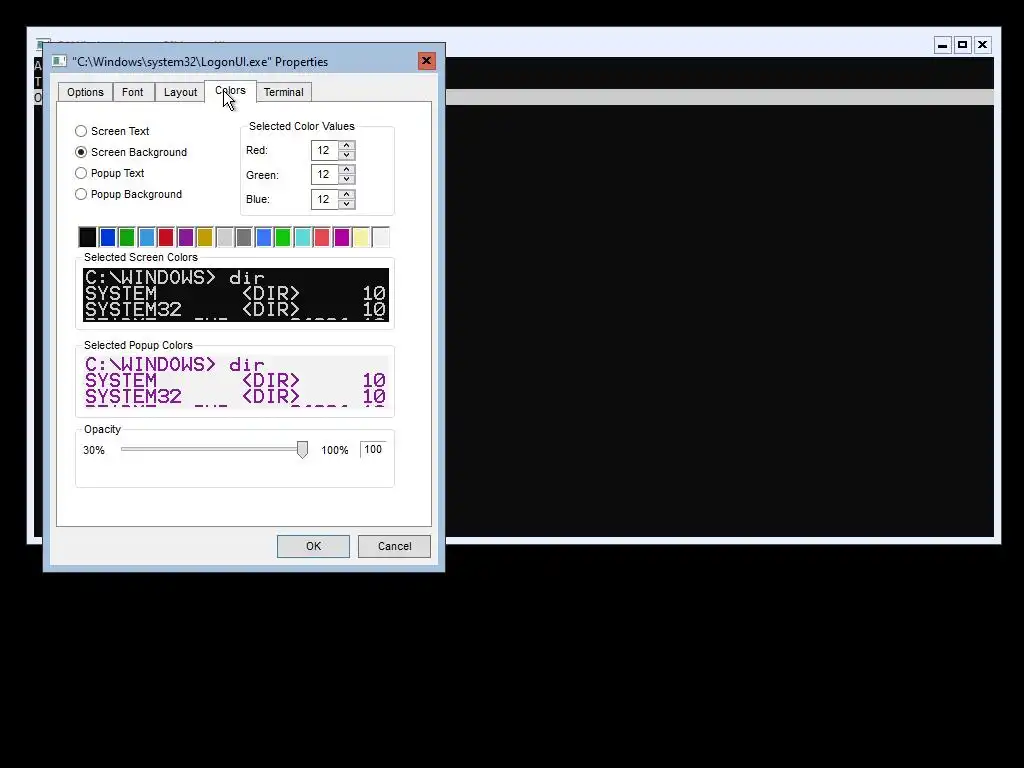The height and width of the screenshot is (768, 1024).
Task: Pick the dark gray color swatch
Action: (x=244, y=237)
